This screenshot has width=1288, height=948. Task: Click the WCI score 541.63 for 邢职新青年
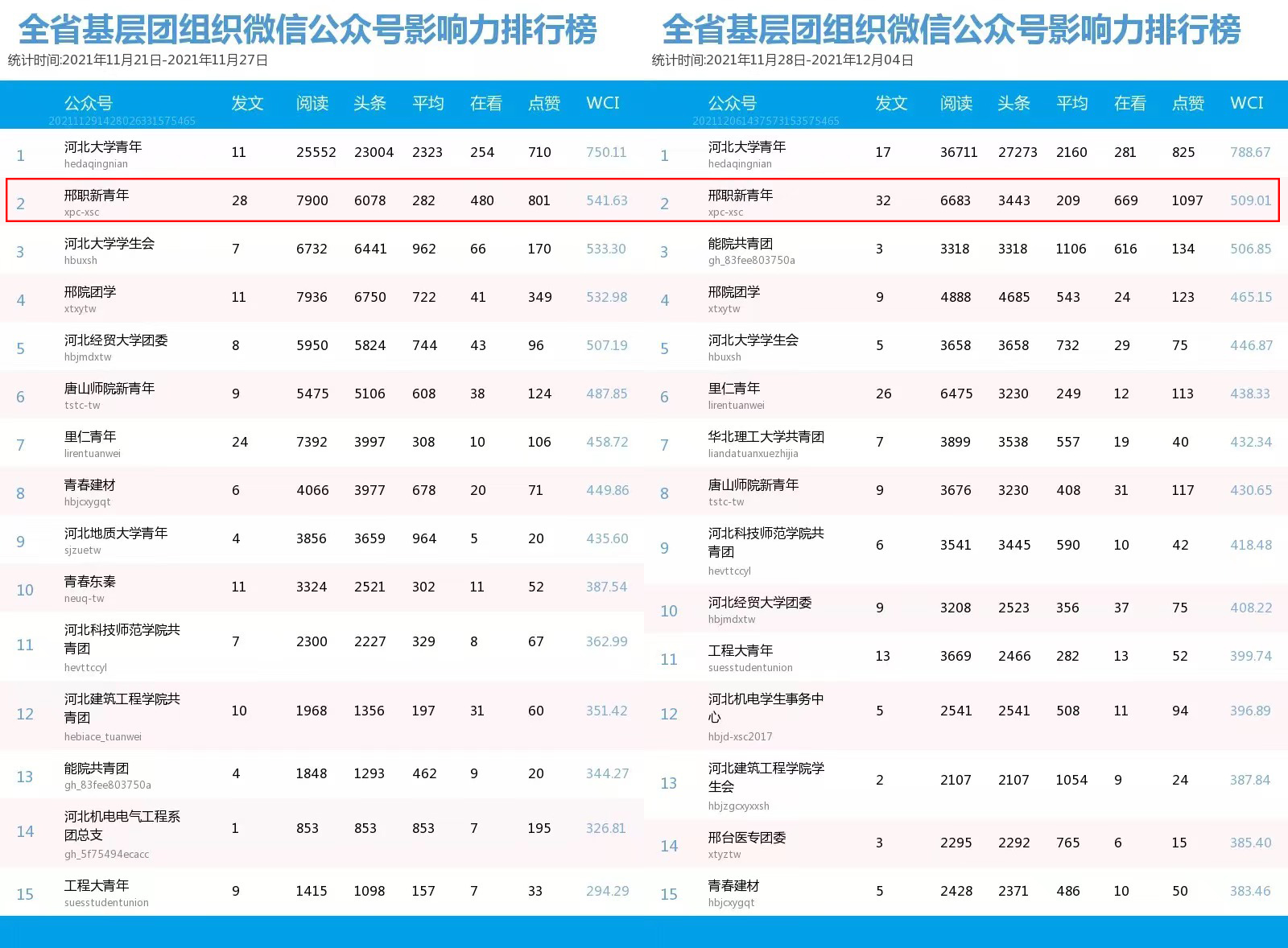606,200
